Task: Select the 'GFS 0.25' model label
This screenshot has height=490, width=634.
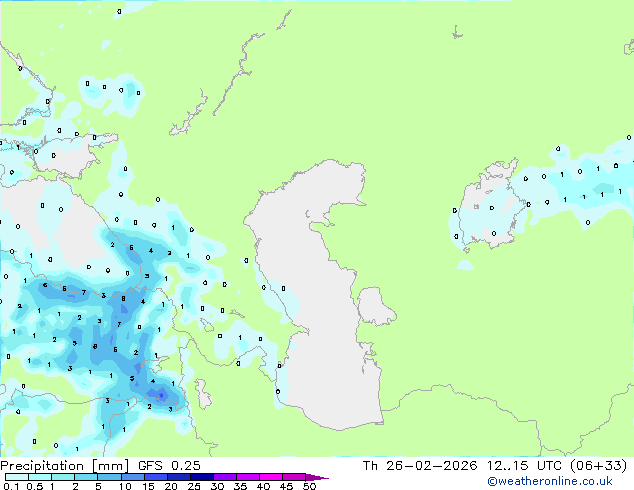Action: pos(169,466)
